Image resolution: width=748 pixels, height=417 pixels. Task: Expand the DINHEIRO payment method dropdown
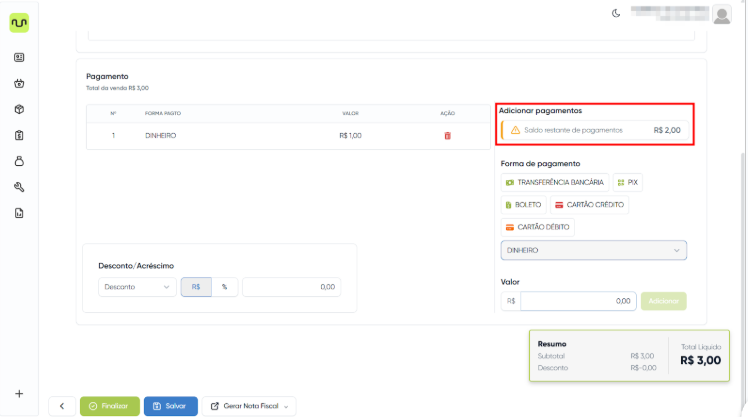tap(593, 250)
